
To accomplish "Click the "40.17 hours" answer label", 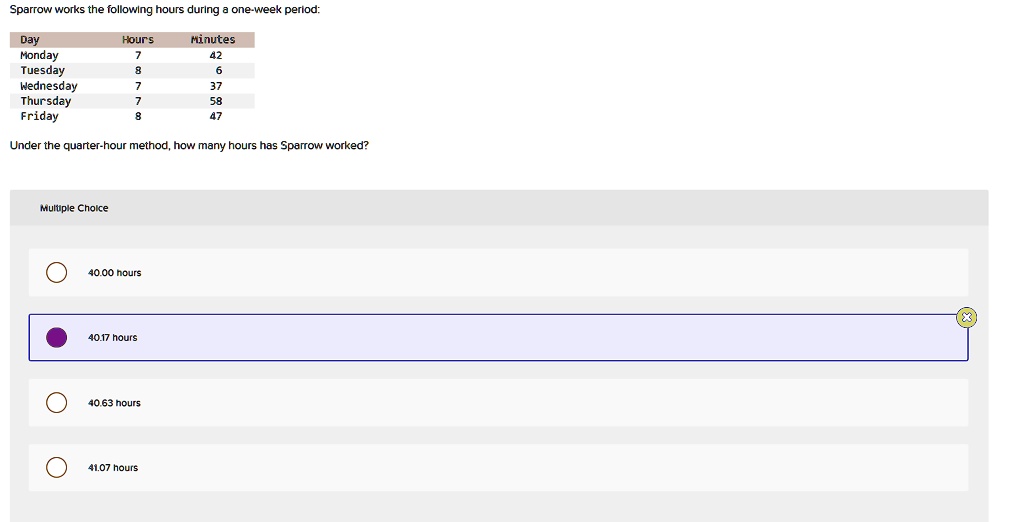I will 113,338.
